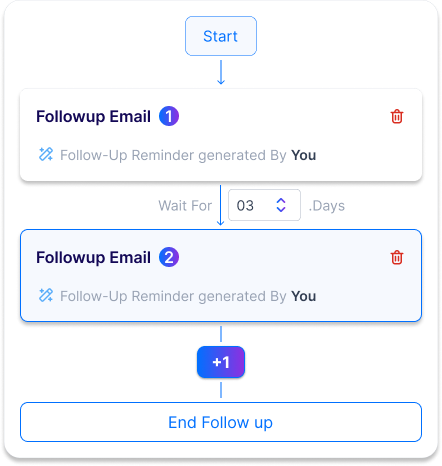The width and height of the screenshot is (442, 466).
Task: Click the Followup Email 1 title text
Action: click(x=93, y=117)
